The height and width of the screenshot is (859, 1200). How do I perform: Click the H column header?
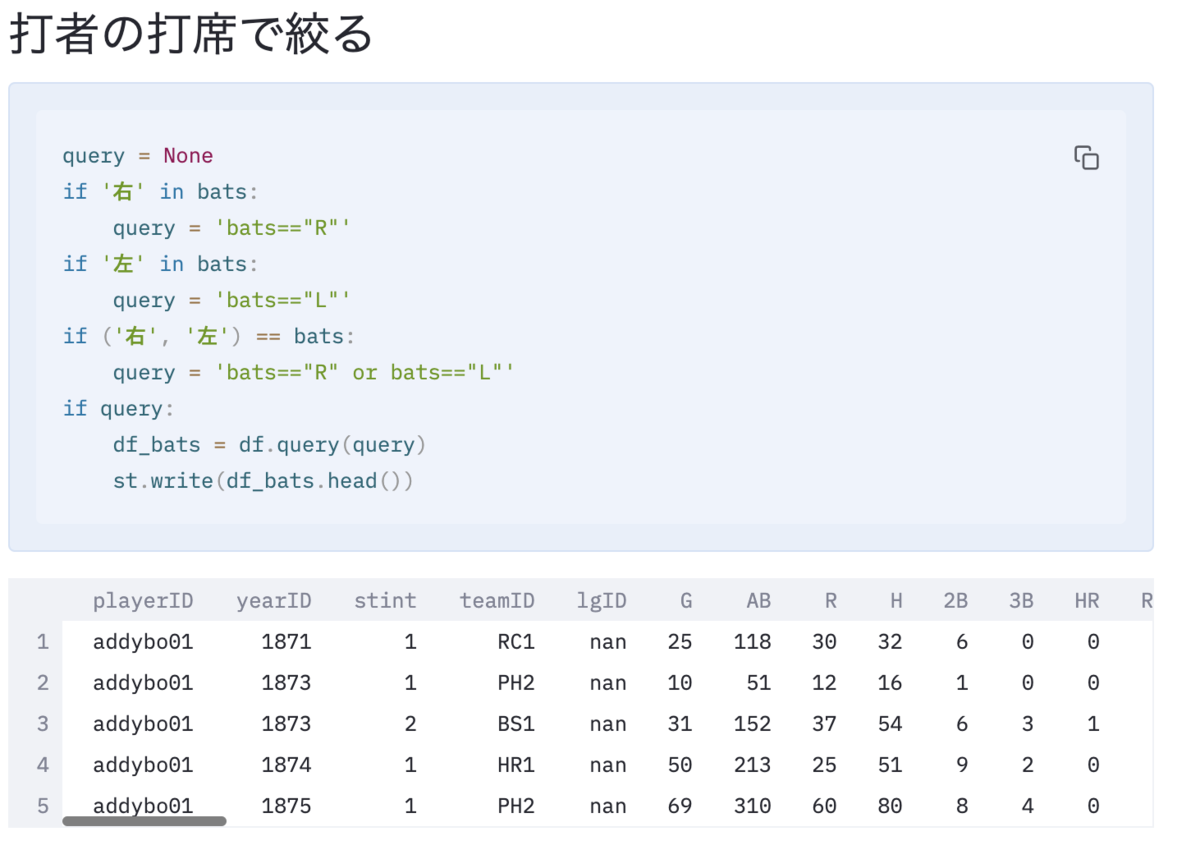(x=896, y=601)
